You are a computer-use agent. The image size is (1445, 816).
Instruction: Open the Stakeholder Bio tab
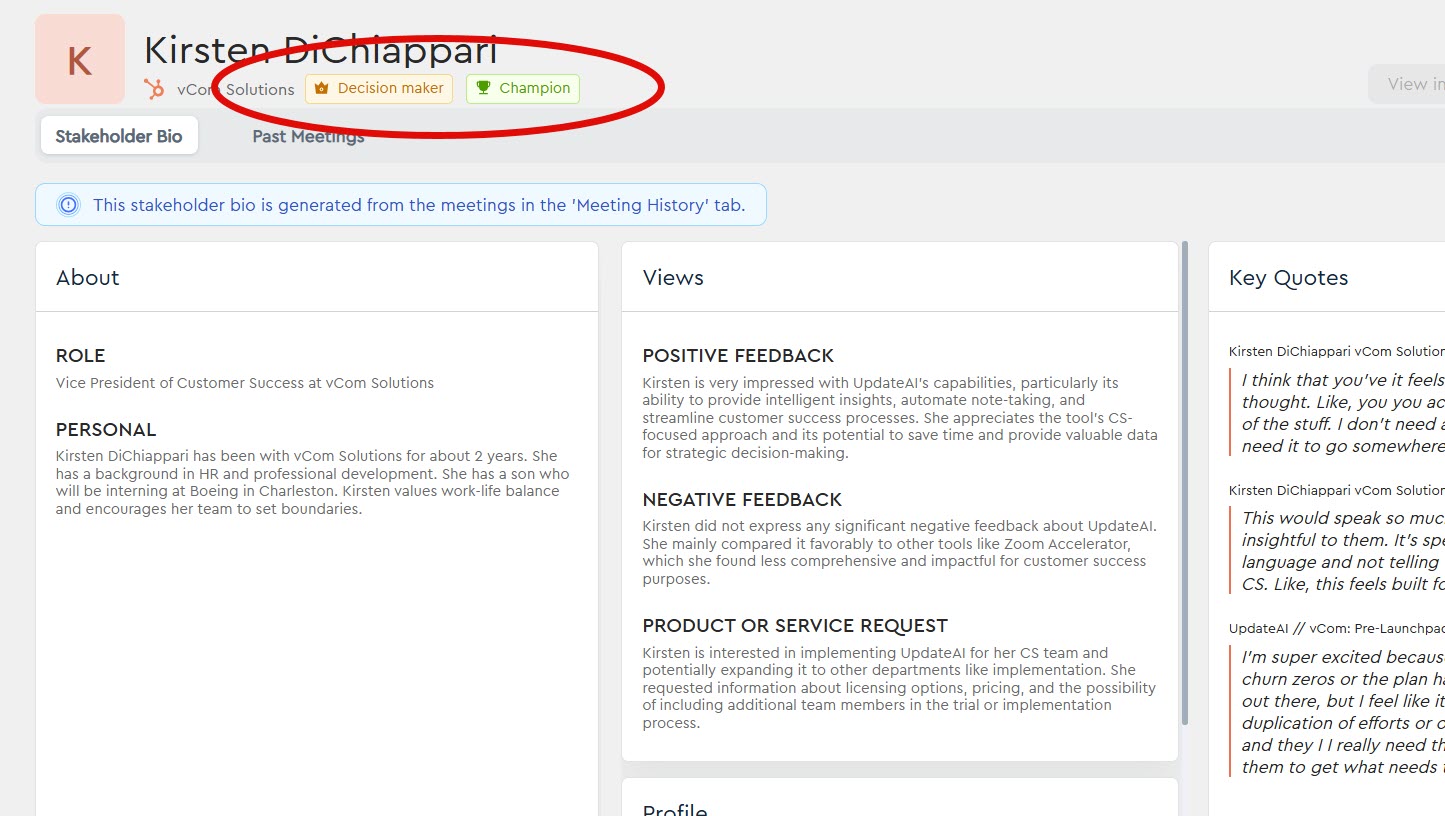click(119, 136)
